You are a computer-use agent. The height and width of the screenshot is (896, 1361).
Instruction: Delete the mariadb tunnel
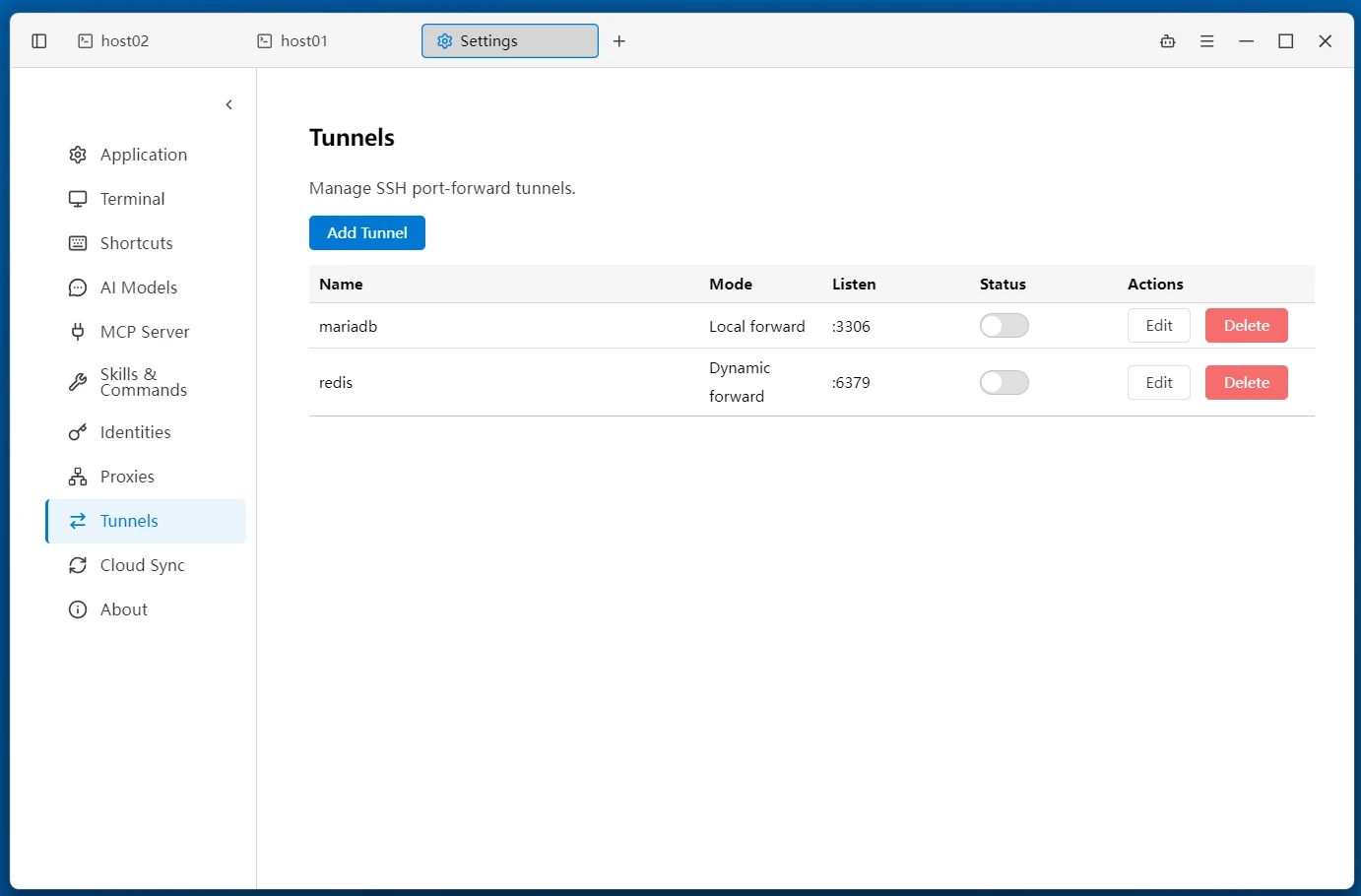(x=1247, y=326)
